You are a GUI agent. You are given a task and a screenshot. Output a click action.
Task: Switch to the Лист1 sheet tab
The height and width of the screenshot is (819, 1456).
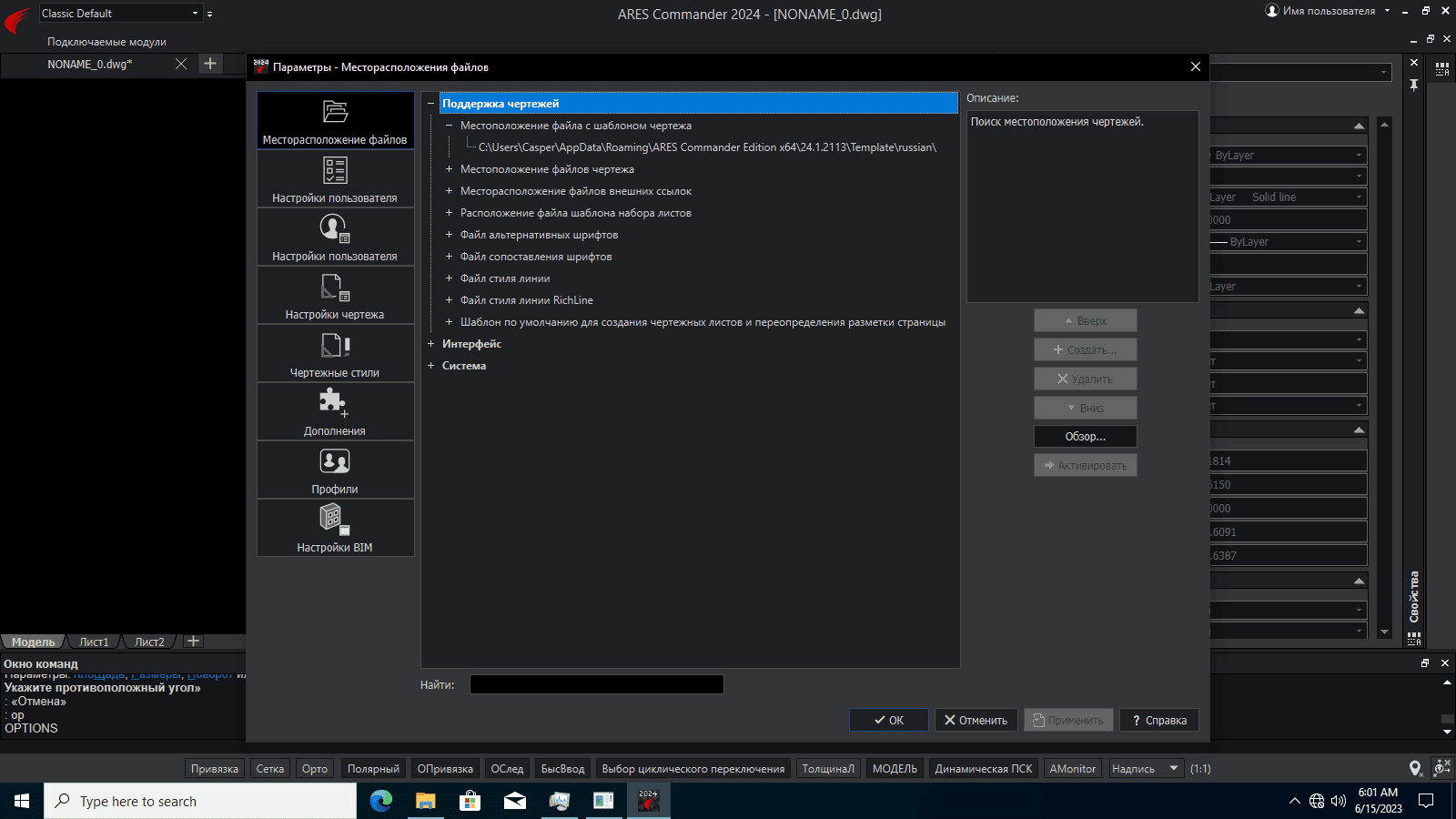click(94, 642)
